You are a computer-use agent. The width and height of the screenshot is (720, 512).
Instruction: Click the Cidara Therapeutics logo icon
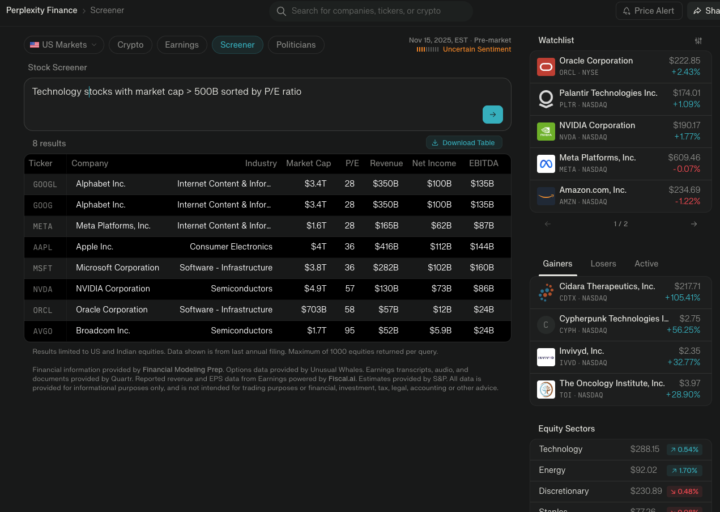pos(546,293)
